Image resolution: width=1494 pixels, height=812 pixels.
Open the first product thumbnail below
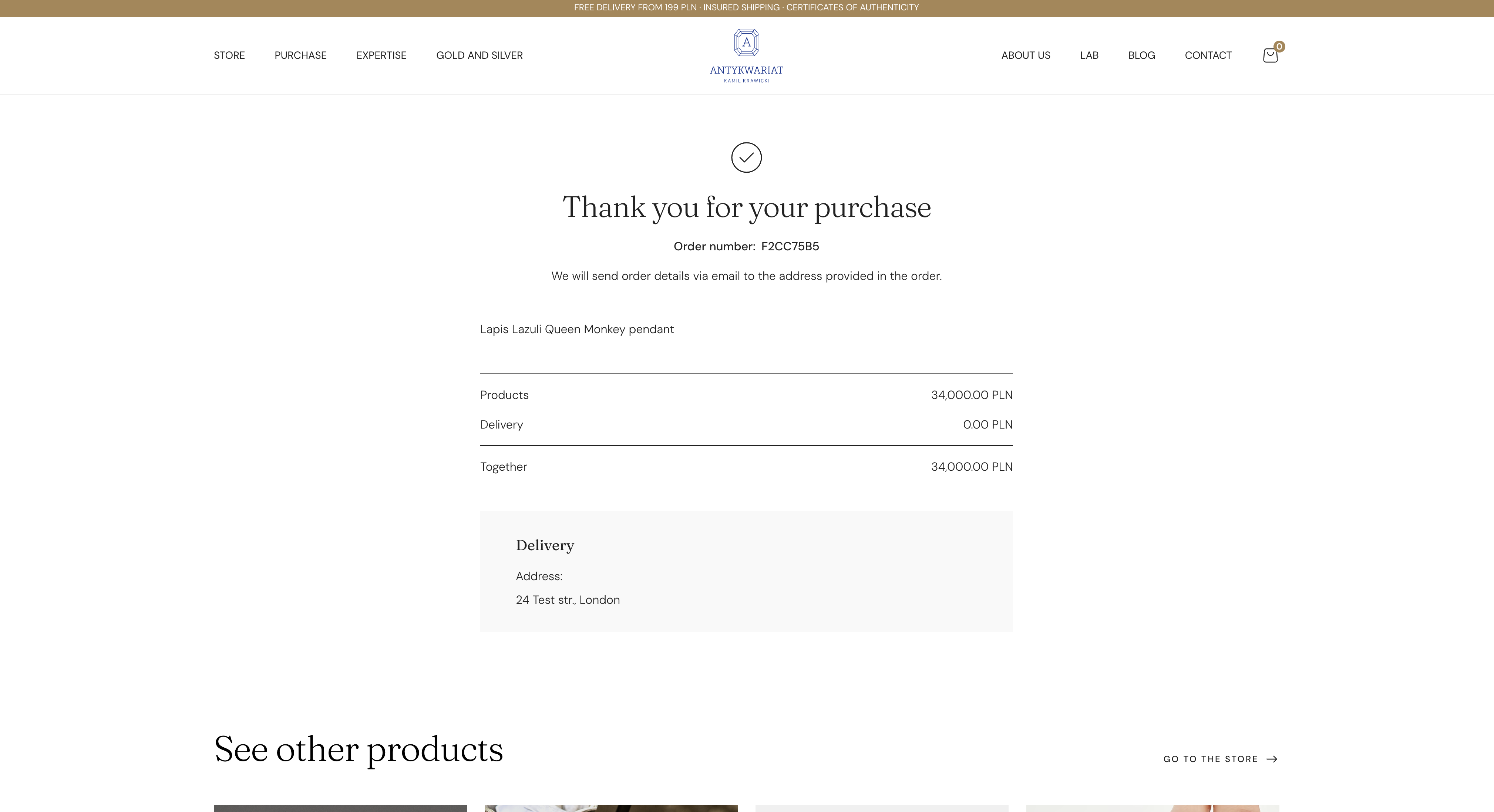pyautogui.click(x=340, y=809)
